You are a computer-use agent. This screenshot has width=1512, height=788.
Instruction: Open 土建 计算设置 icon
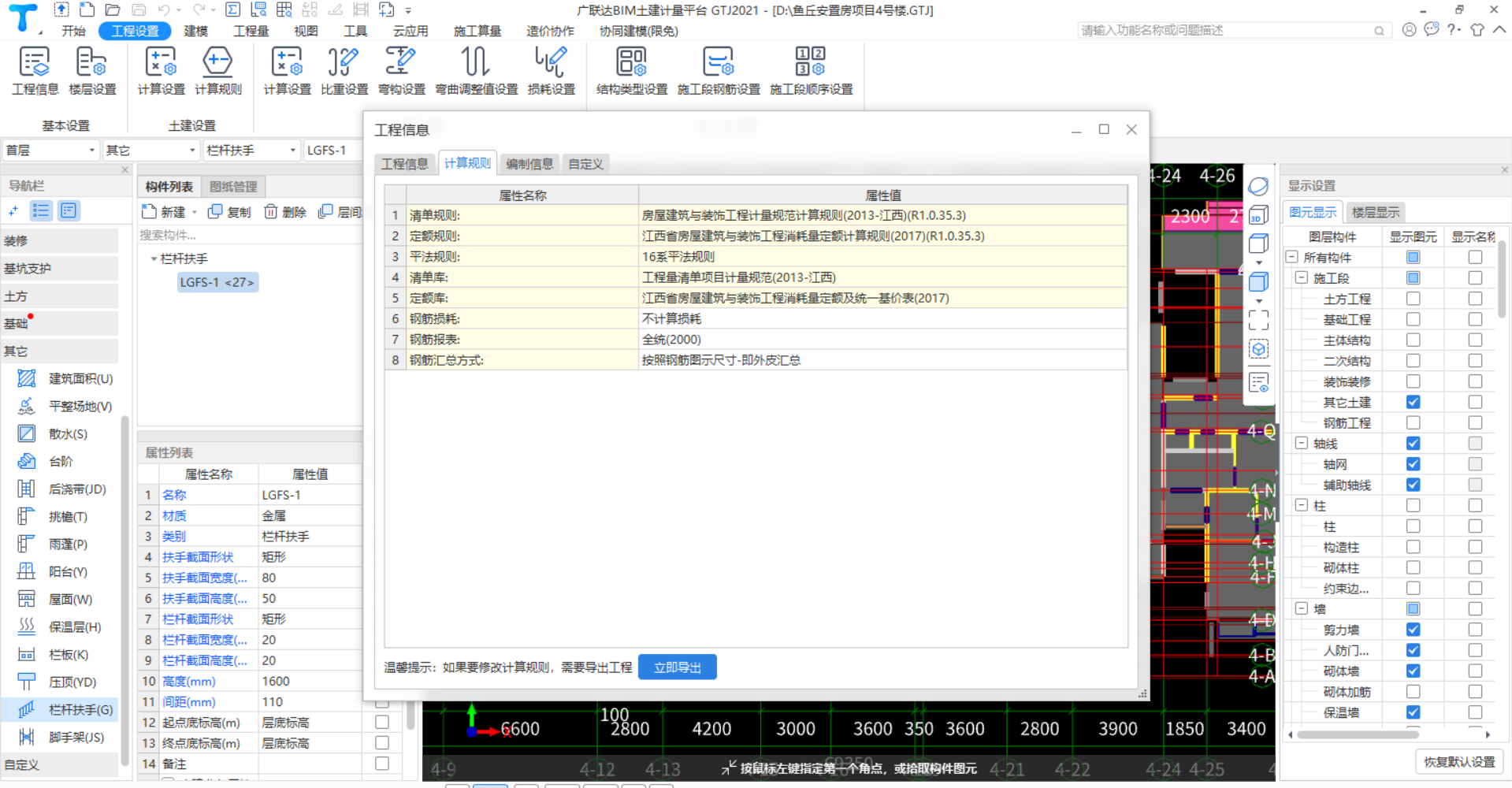tap(161, 71)
